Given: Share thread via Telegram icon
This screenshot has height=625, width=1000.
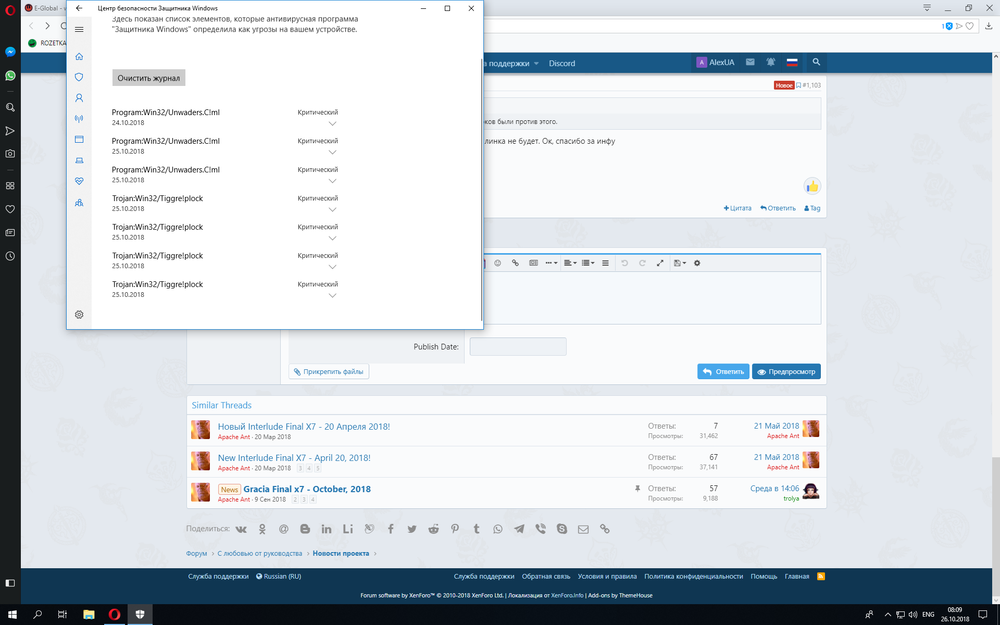Looking at the screenshot, I should click(x=519, y=528).
